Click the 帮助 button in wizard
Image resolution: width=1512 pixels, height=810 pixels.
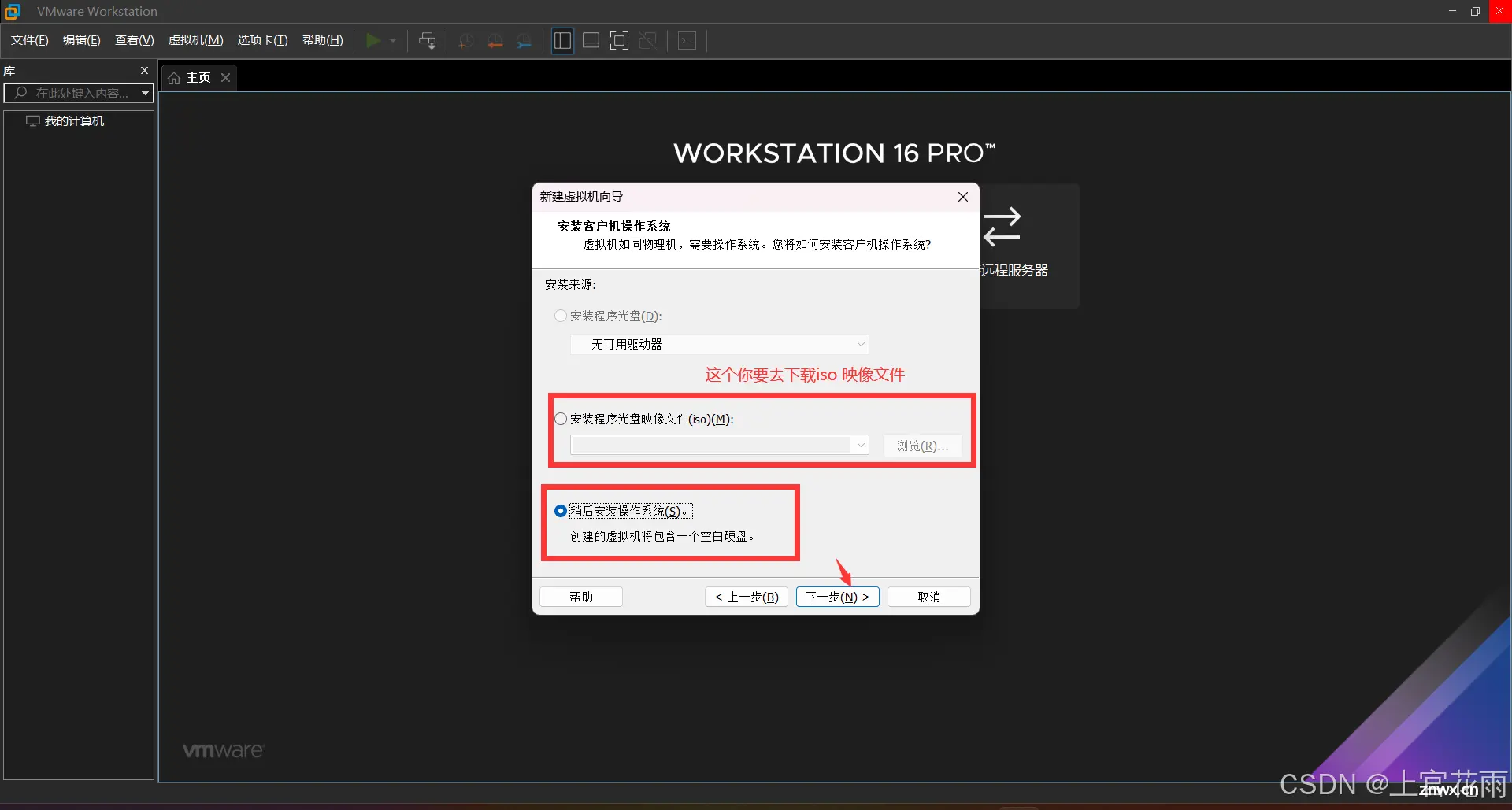[x=581, y=597]
